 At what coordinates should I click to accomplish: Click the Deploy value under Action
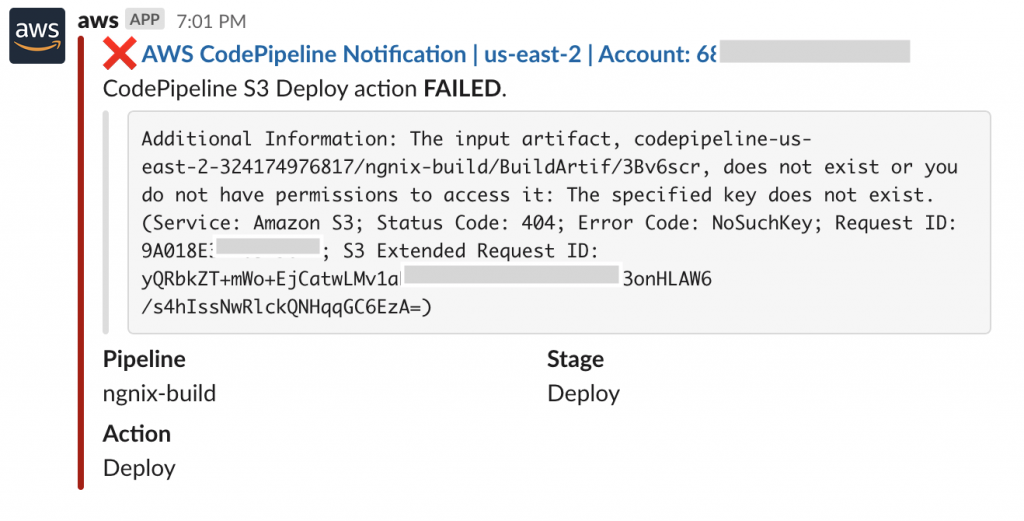pos(139,467)
